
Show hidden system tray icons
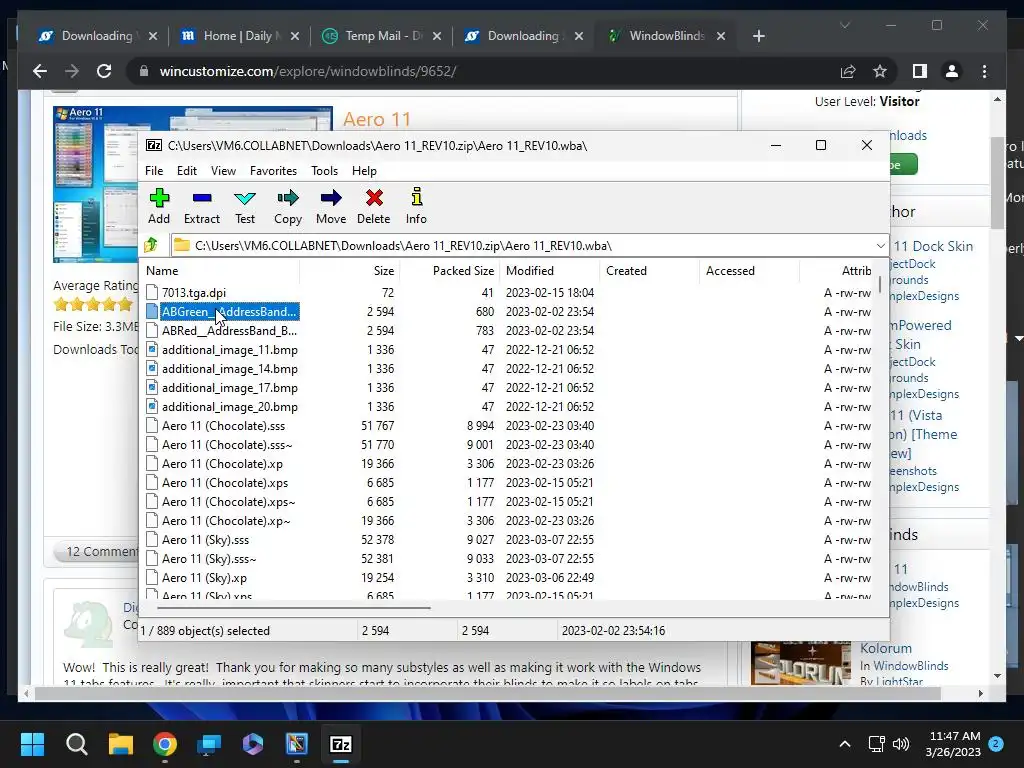point(844,744)
